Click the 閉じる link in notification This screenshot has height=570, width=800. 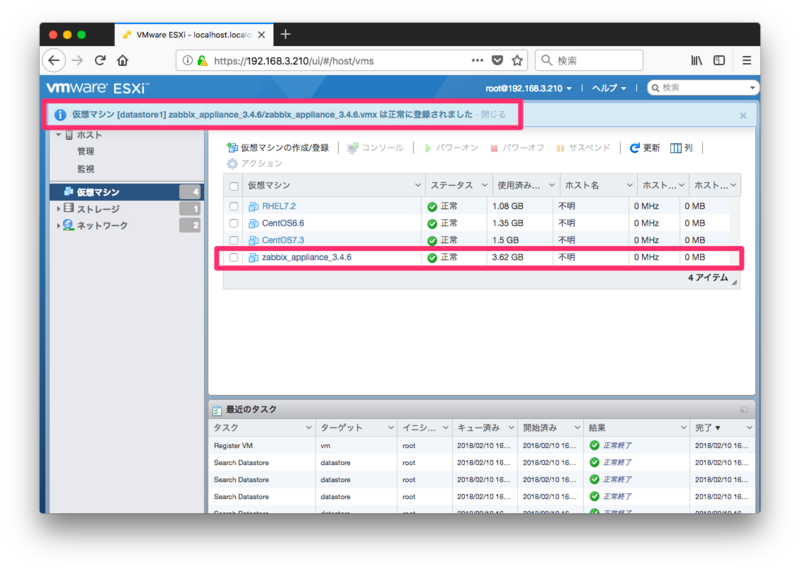(493, 114)
